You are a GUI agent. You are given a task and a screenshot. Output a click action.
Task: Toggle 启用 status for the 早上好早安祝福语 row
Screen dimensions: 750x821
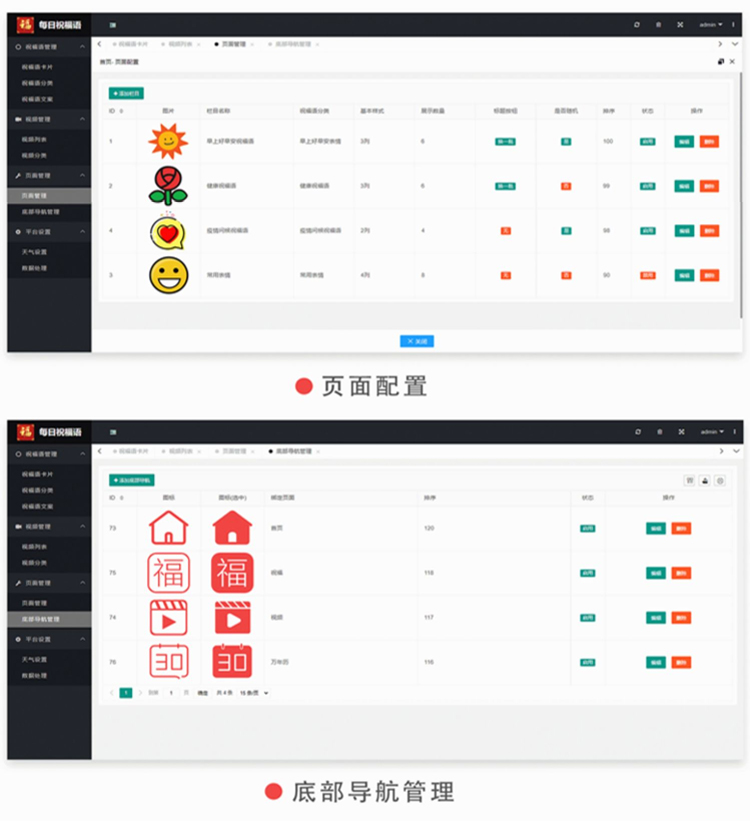(x=648, y=141)
